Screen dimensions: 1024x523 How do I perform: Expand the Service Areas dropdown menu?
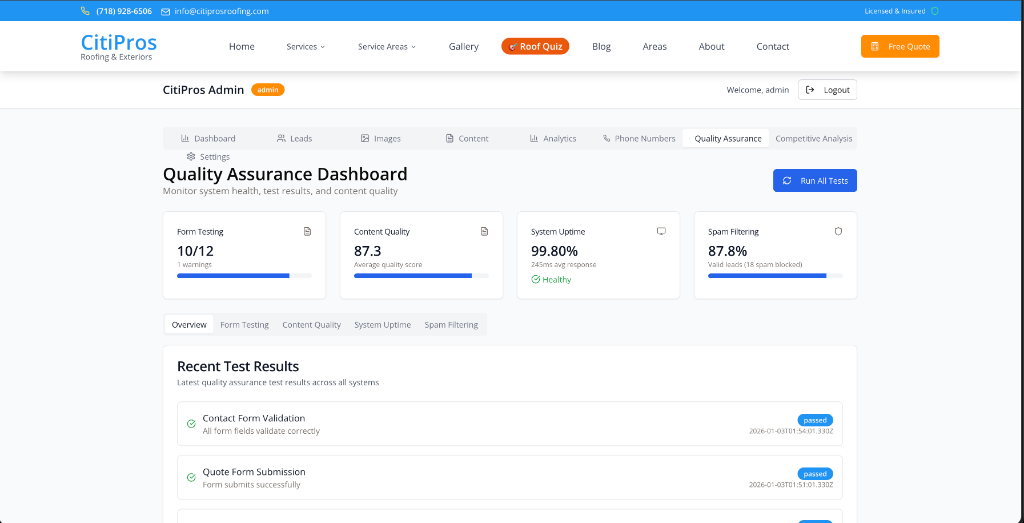[387, 47]
